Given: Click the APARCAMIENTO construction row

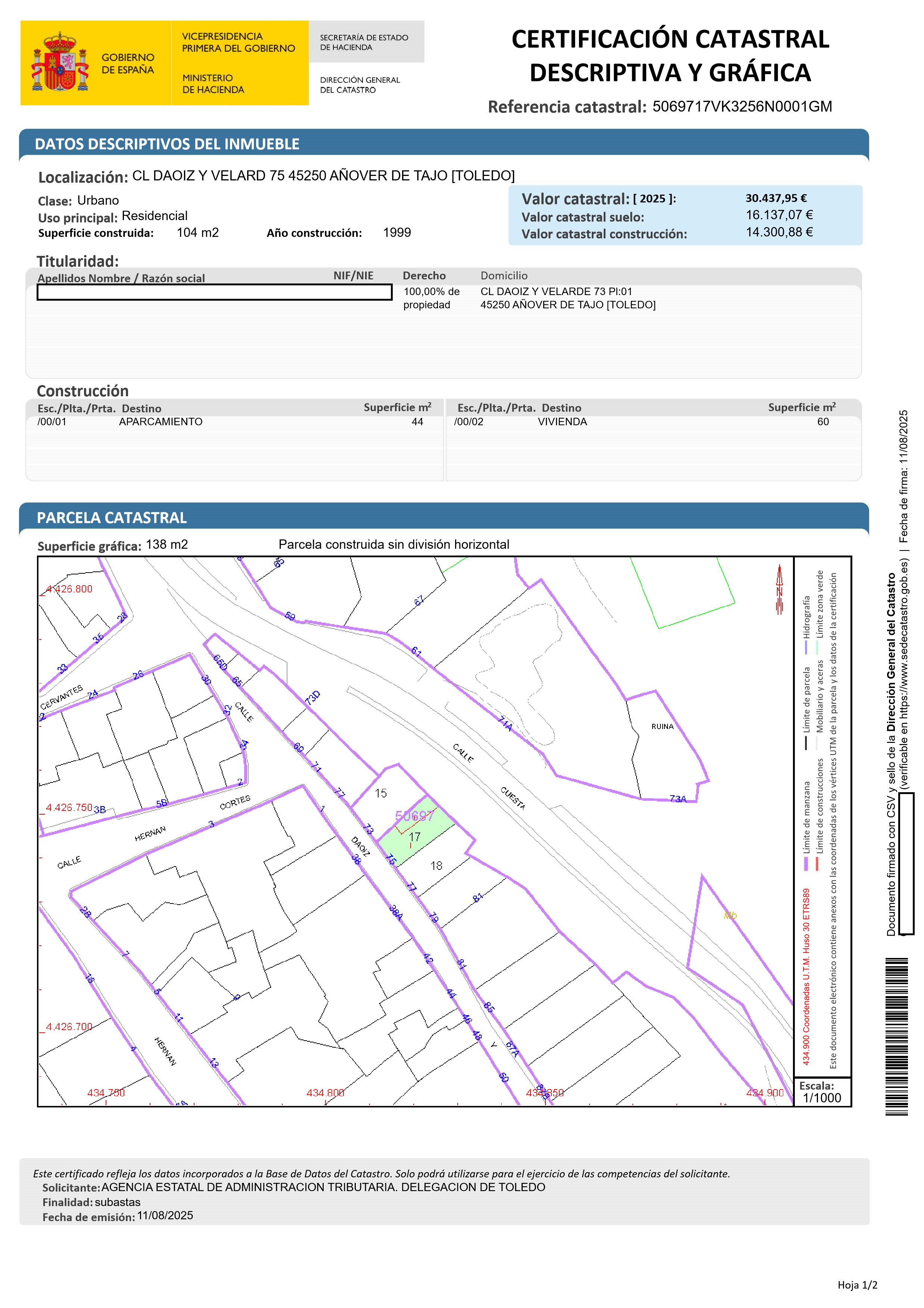Looking at the screenshot, I should click(161, 422).
